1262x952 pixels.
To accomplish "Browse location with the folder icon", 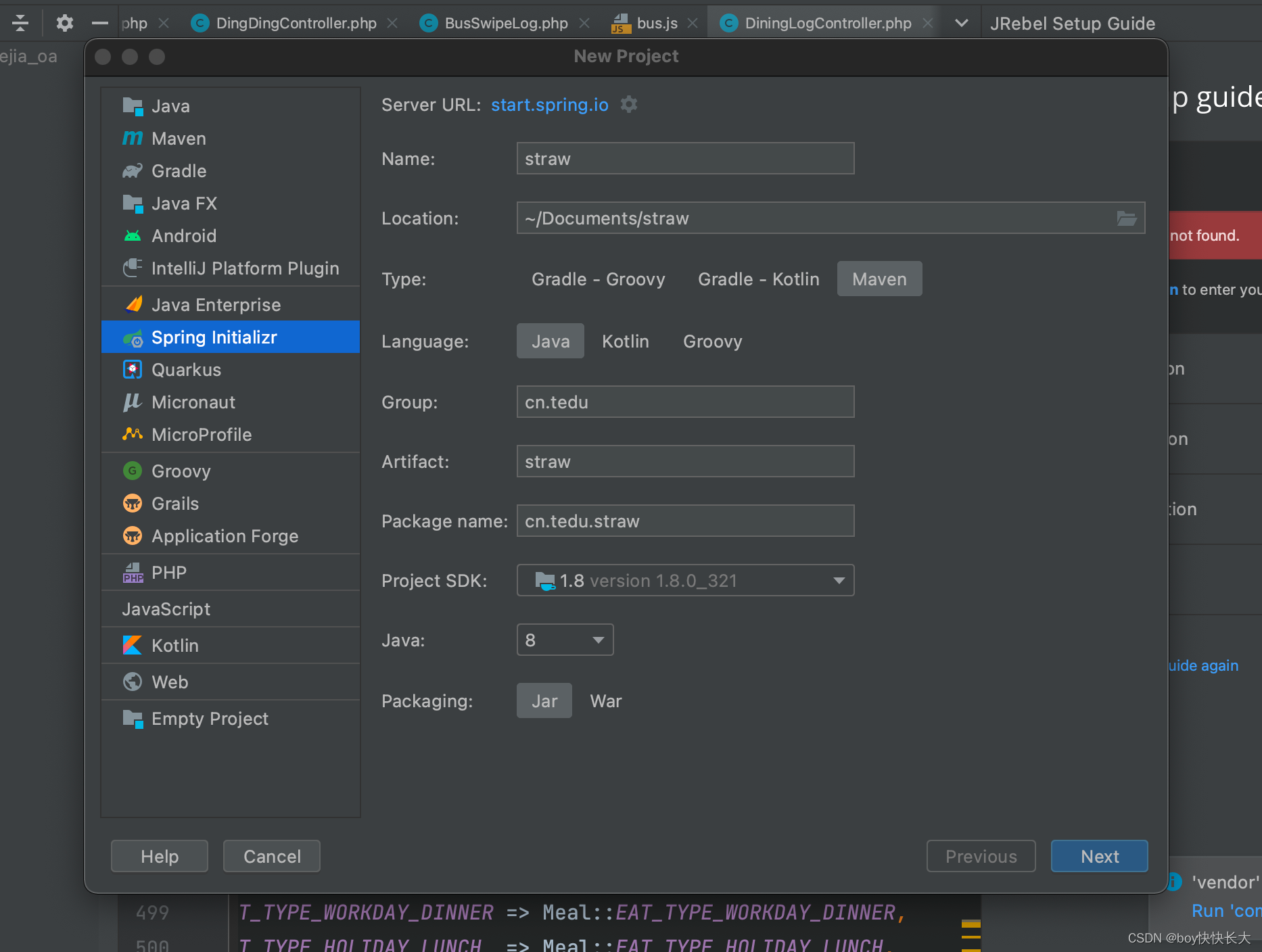I will click(1126, 218).
